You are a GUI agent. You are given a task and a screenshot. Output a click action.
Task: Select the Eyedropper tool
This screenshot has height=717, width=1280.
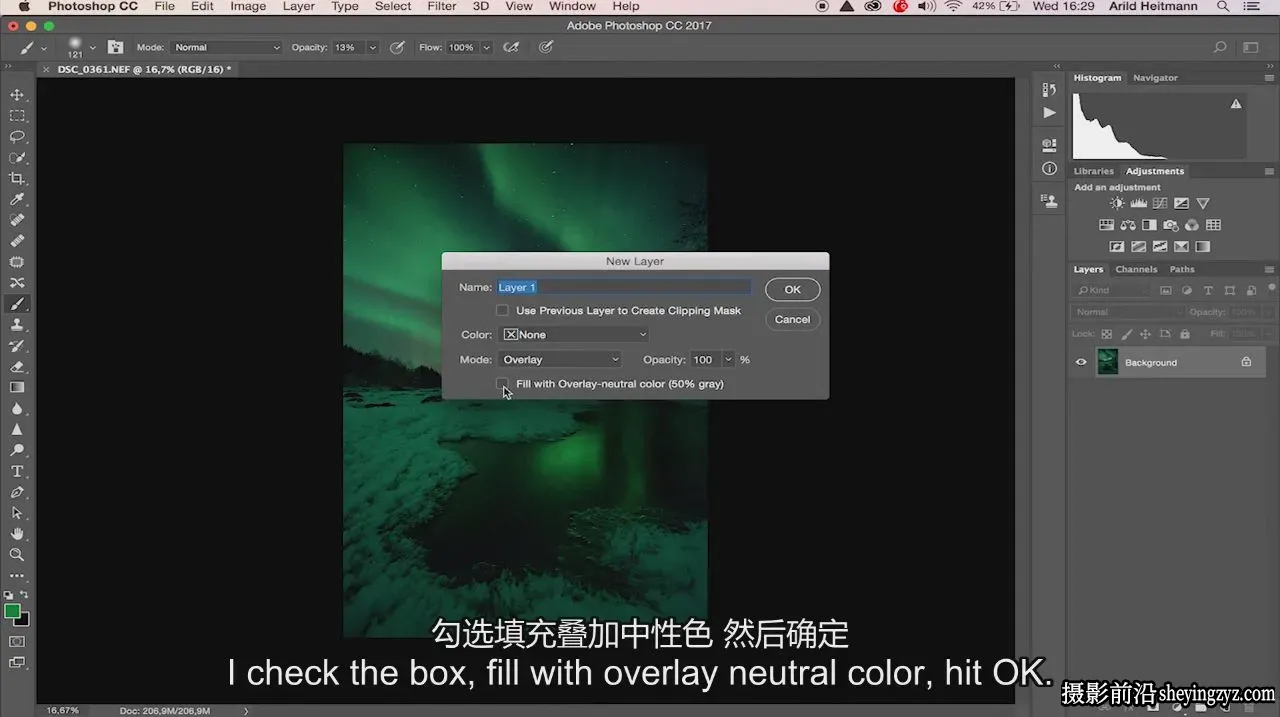[17, 200]
